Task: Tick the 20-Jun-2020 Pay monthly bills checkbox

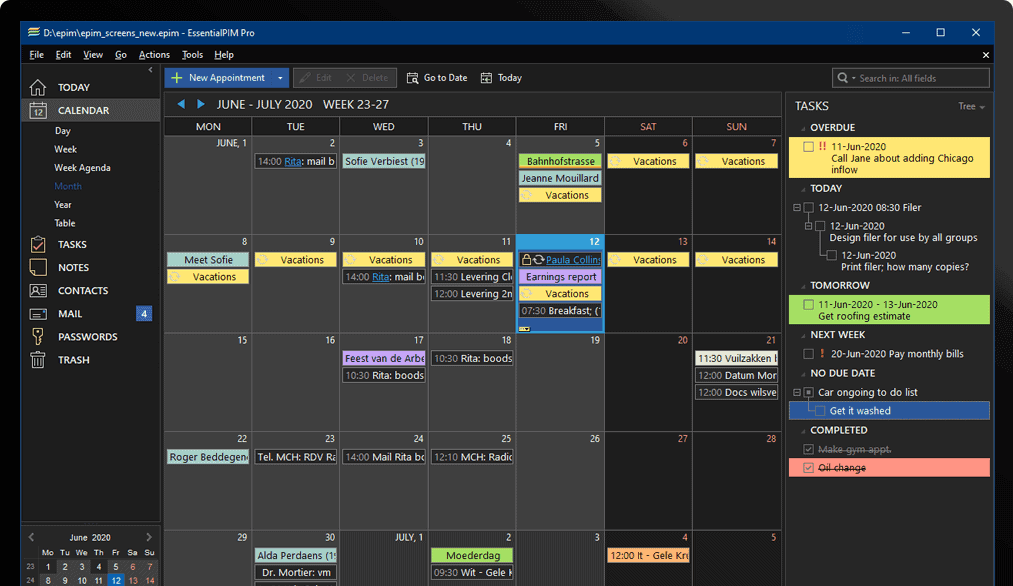Action: (x=808, y=352)
